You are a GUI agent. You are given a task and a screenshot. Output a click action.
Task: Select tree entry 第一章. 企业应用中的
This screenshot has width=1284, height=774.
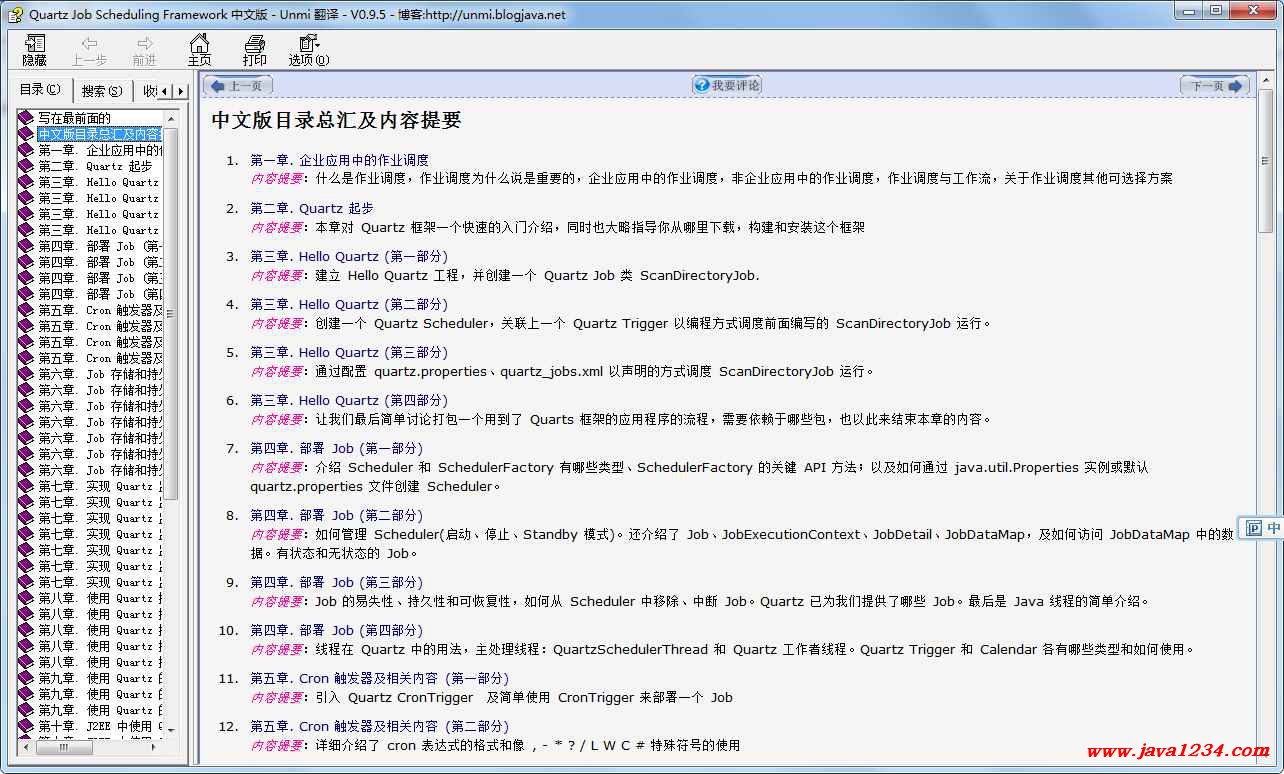(99, 150)
